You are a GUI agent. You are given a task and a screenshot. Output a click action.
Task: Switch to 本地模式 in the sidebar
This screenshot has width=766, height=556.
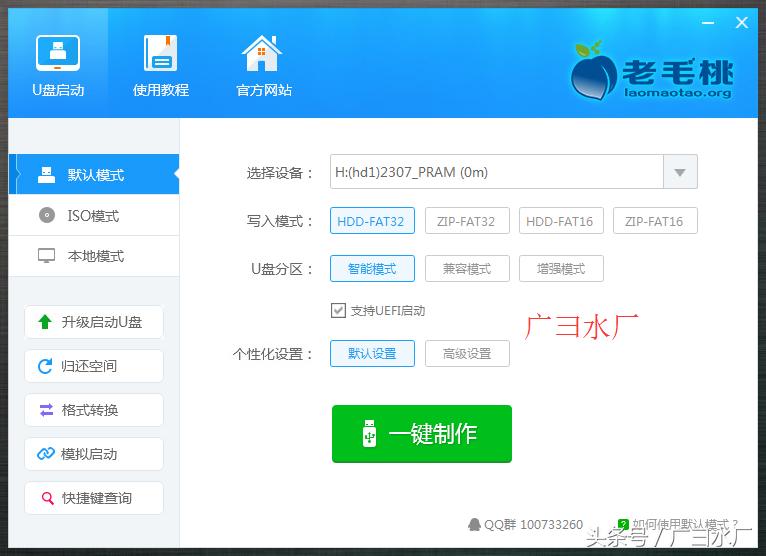point(94,256)
